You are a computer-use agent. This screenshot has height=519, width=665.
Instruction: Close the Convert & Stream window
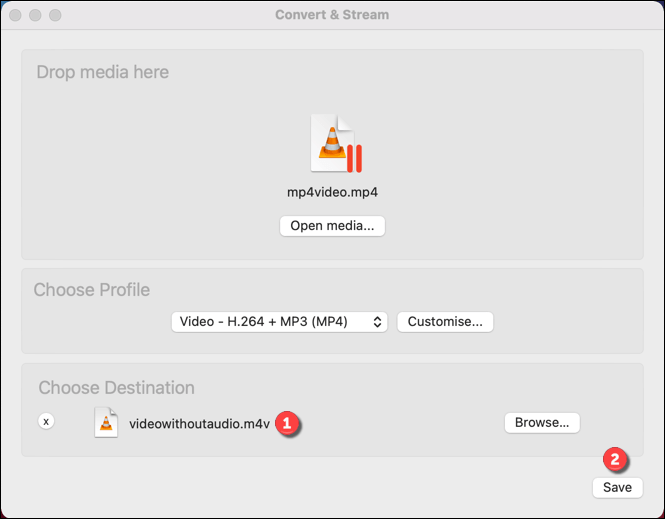[17, 16]
